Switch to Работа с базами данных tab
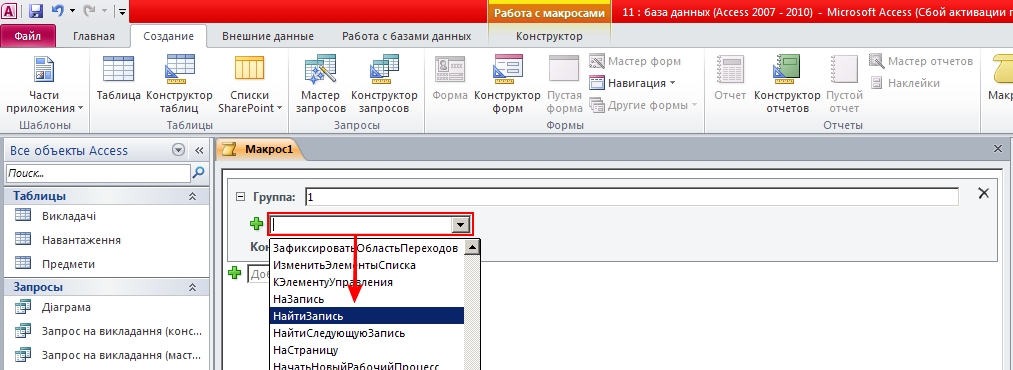 [x=406, y=36]
